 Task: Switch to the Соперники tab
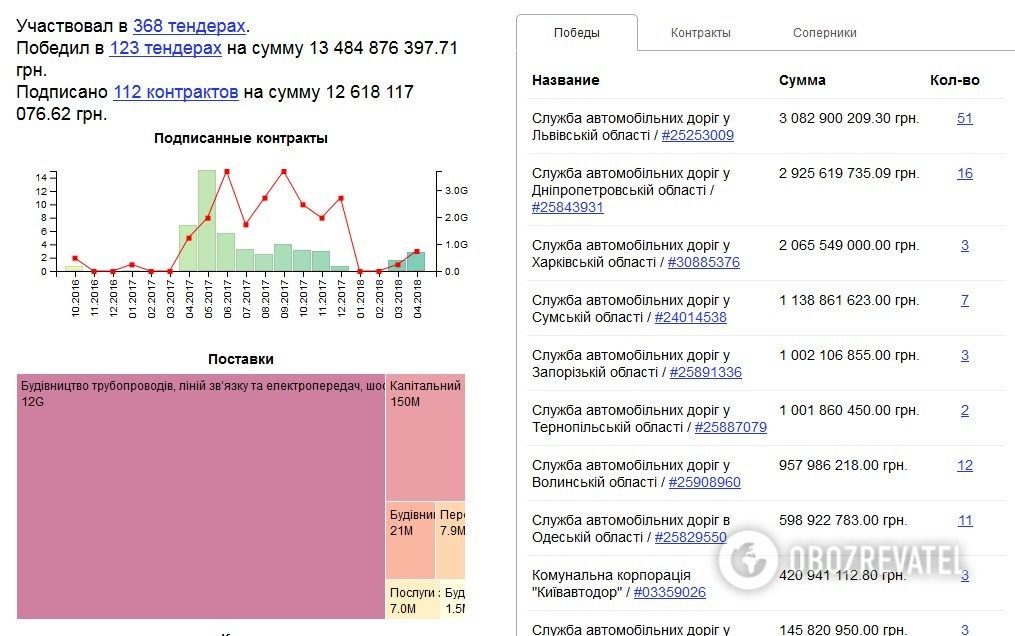pos(824,33)
